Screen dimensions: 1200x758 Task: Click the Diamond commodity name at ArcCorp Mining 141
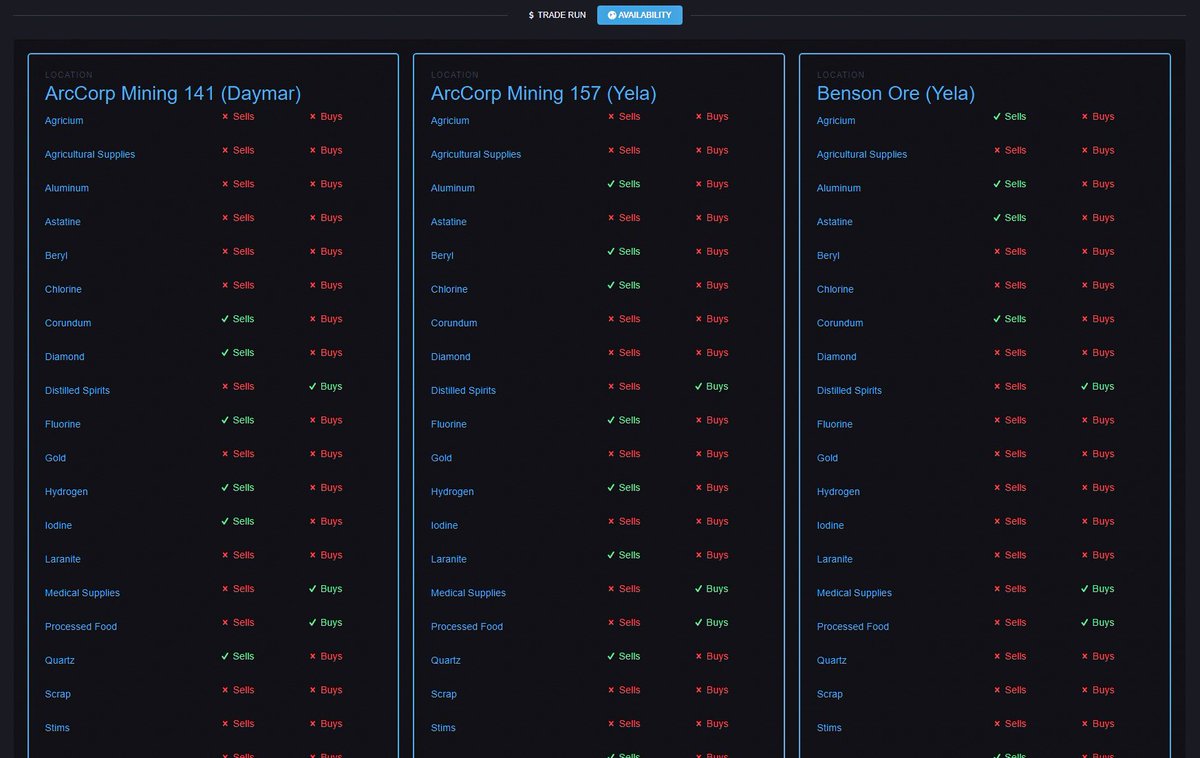click(64, 356)
